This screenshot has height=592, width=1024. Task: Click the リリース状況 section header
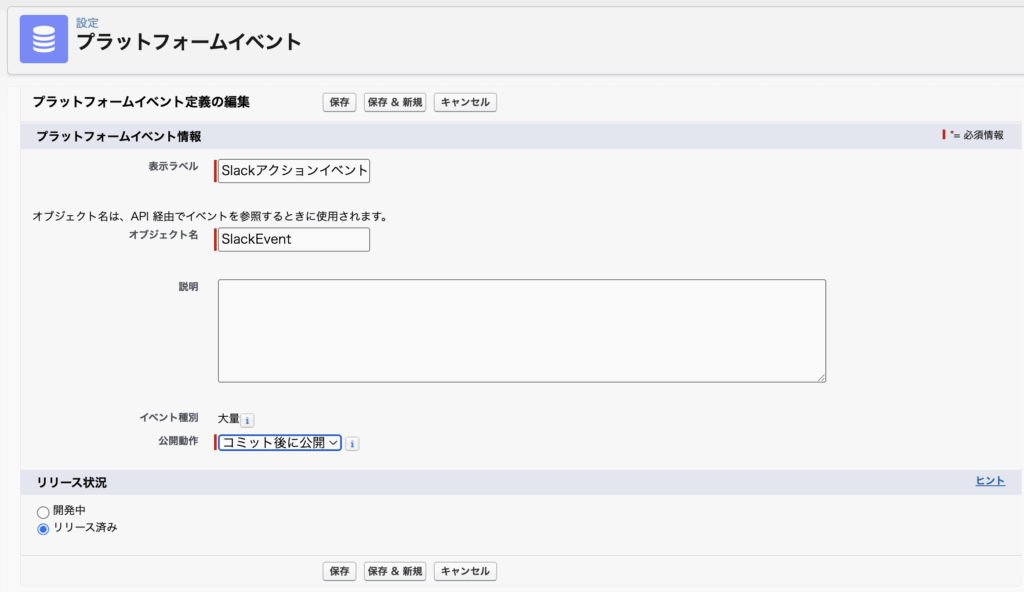click(x=71, y=482)
